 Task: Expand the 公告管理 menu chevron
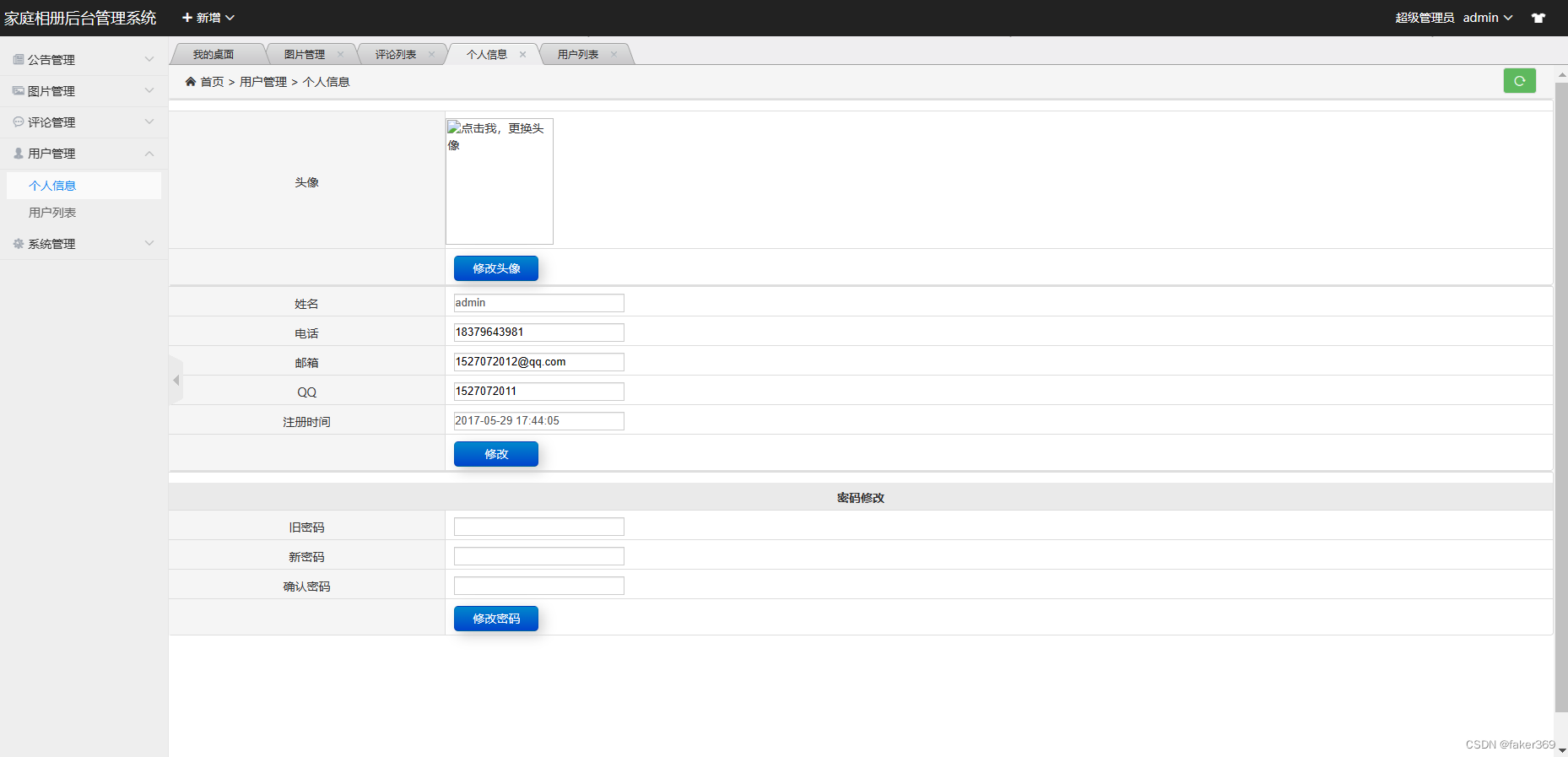[149, 59]
